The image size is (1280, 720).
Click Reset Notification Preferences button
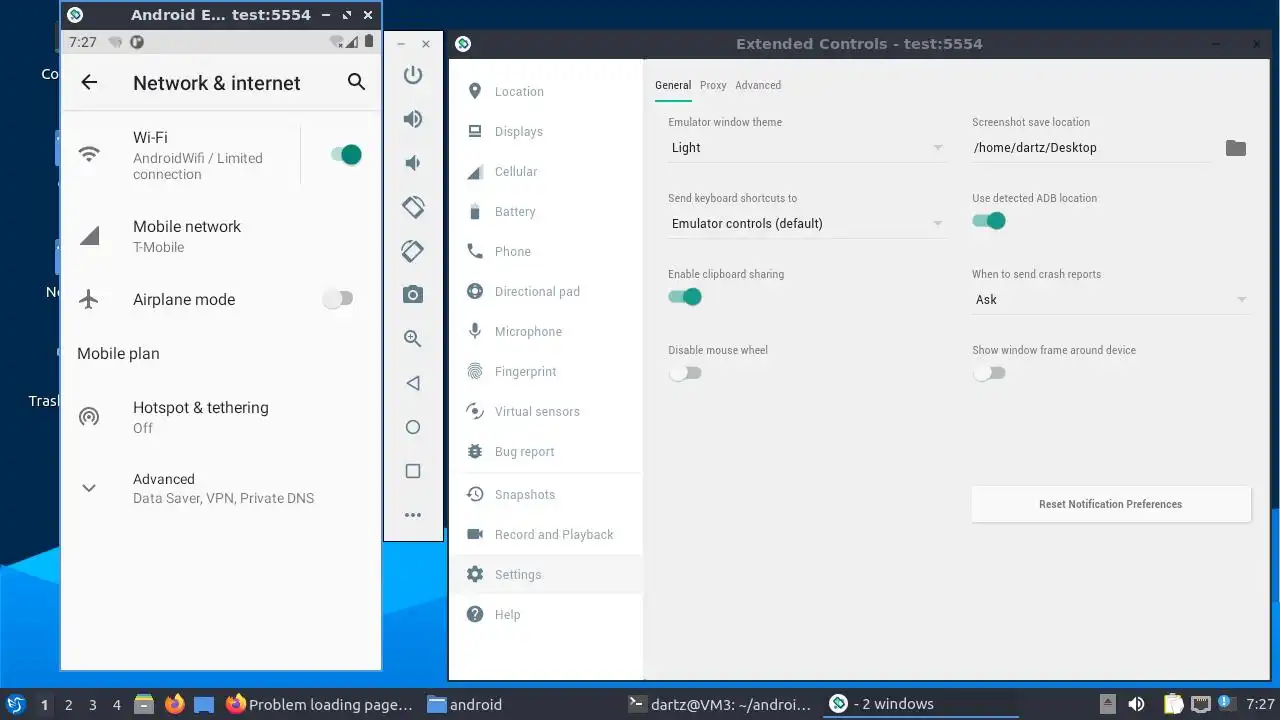[1111, 504]
